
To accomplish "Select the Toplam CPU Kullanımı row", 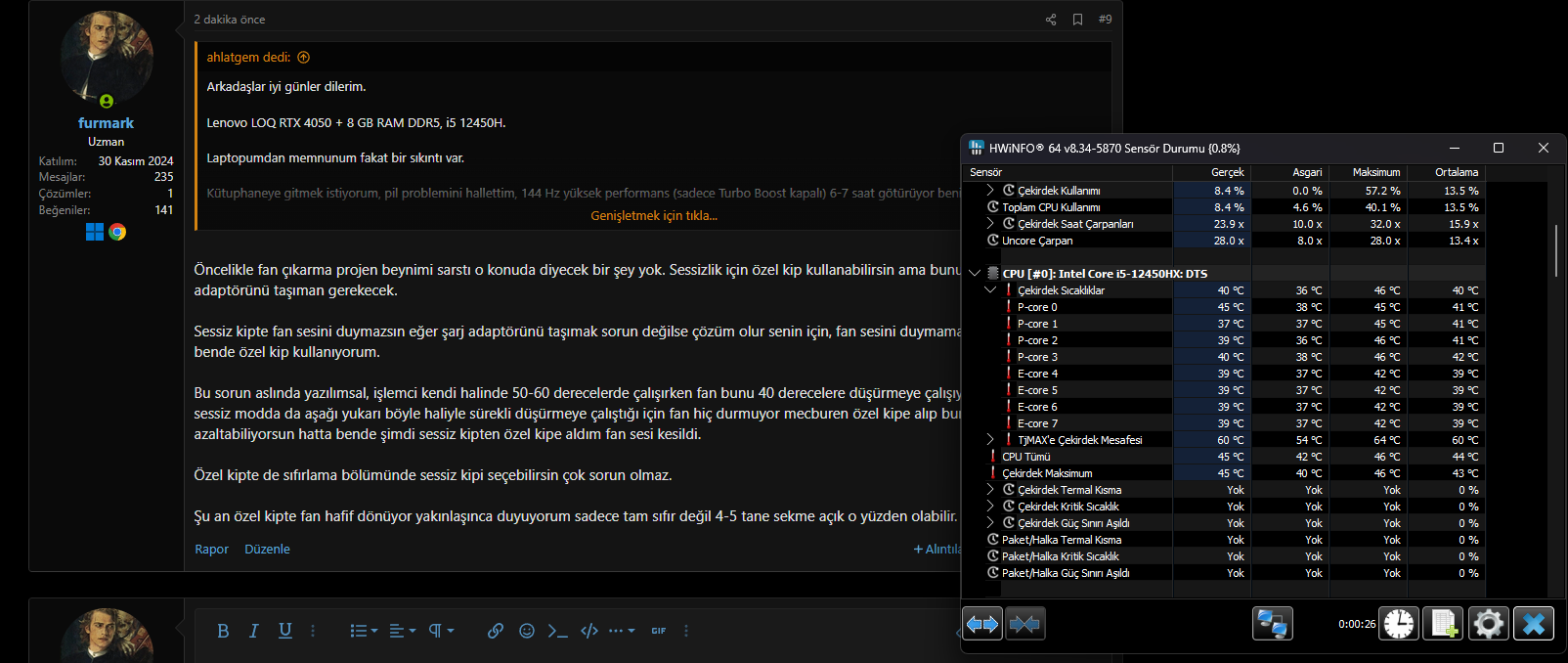I will pyautogui.click(x=1224, y=207).
